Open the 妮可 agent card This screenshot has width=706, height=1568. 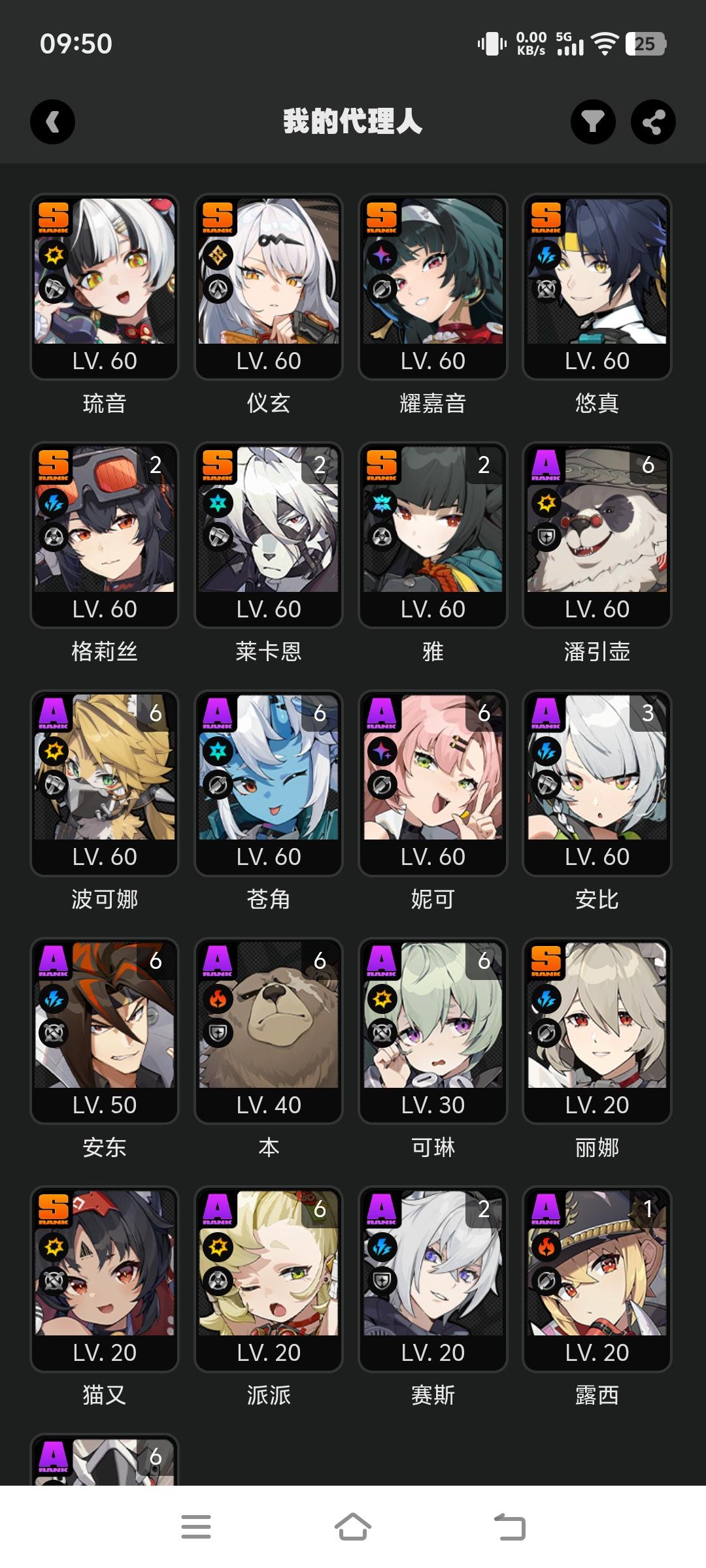pyautogui.click(x=433, y=783)
